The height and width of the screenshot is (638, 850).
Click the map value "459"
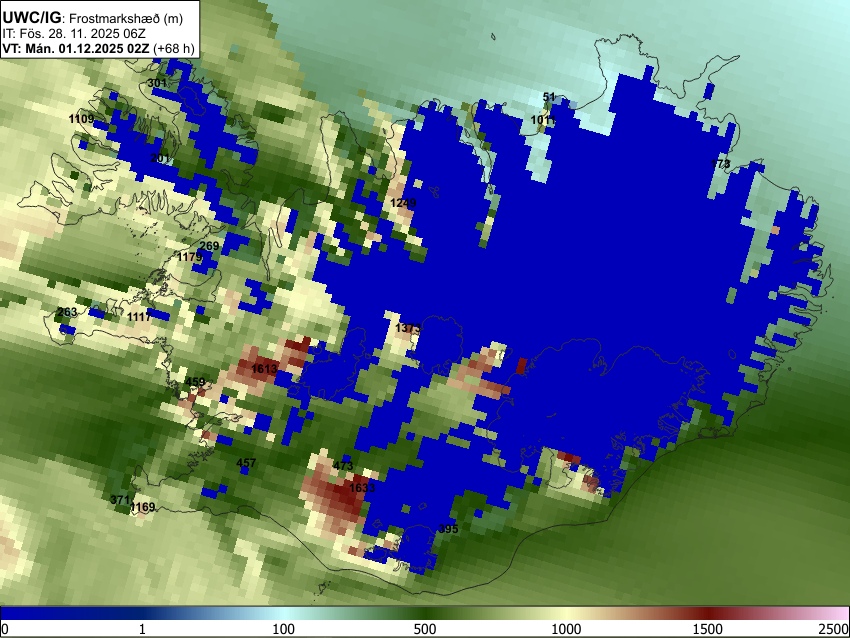[x=195, y=382]
